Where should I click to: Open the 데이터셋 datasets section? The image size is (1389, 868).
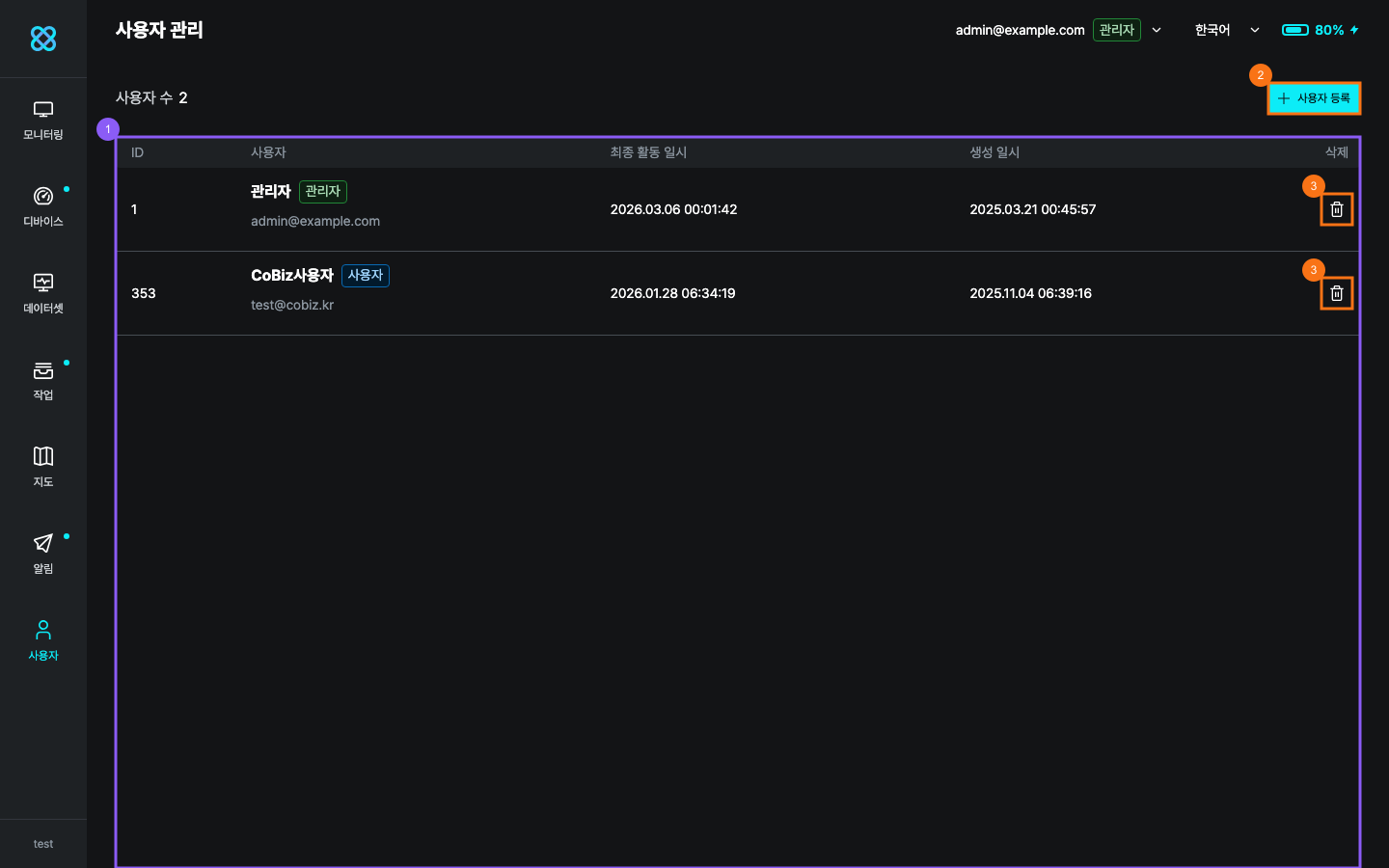(43, 294)
